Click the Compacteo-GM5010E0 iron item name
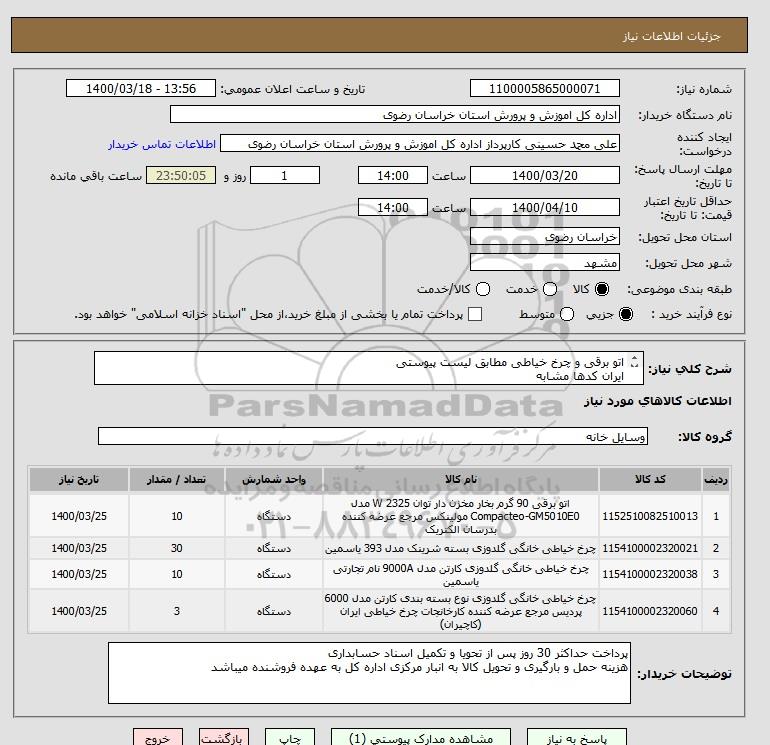Viewport: 770px width, 745px height. click(x=461, y=517)
